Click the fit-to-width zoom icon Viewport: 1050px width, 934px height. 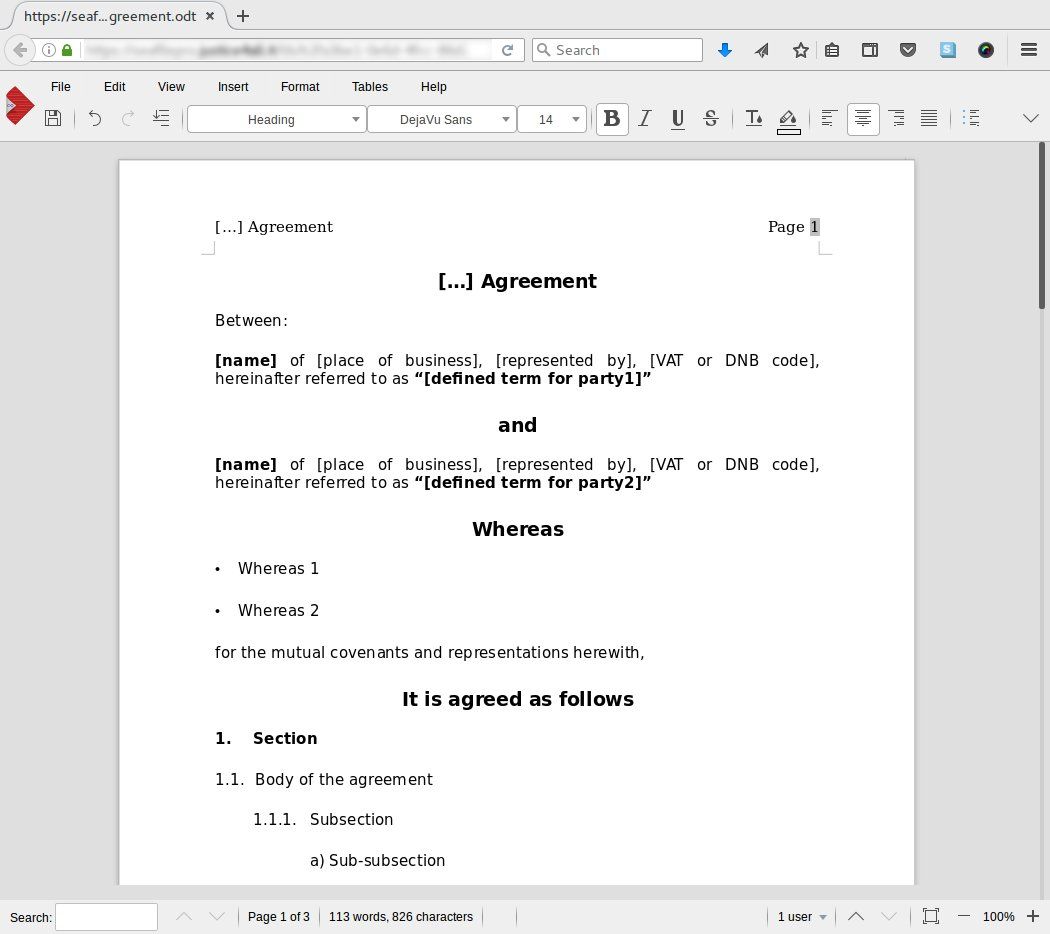pos(931,917)
